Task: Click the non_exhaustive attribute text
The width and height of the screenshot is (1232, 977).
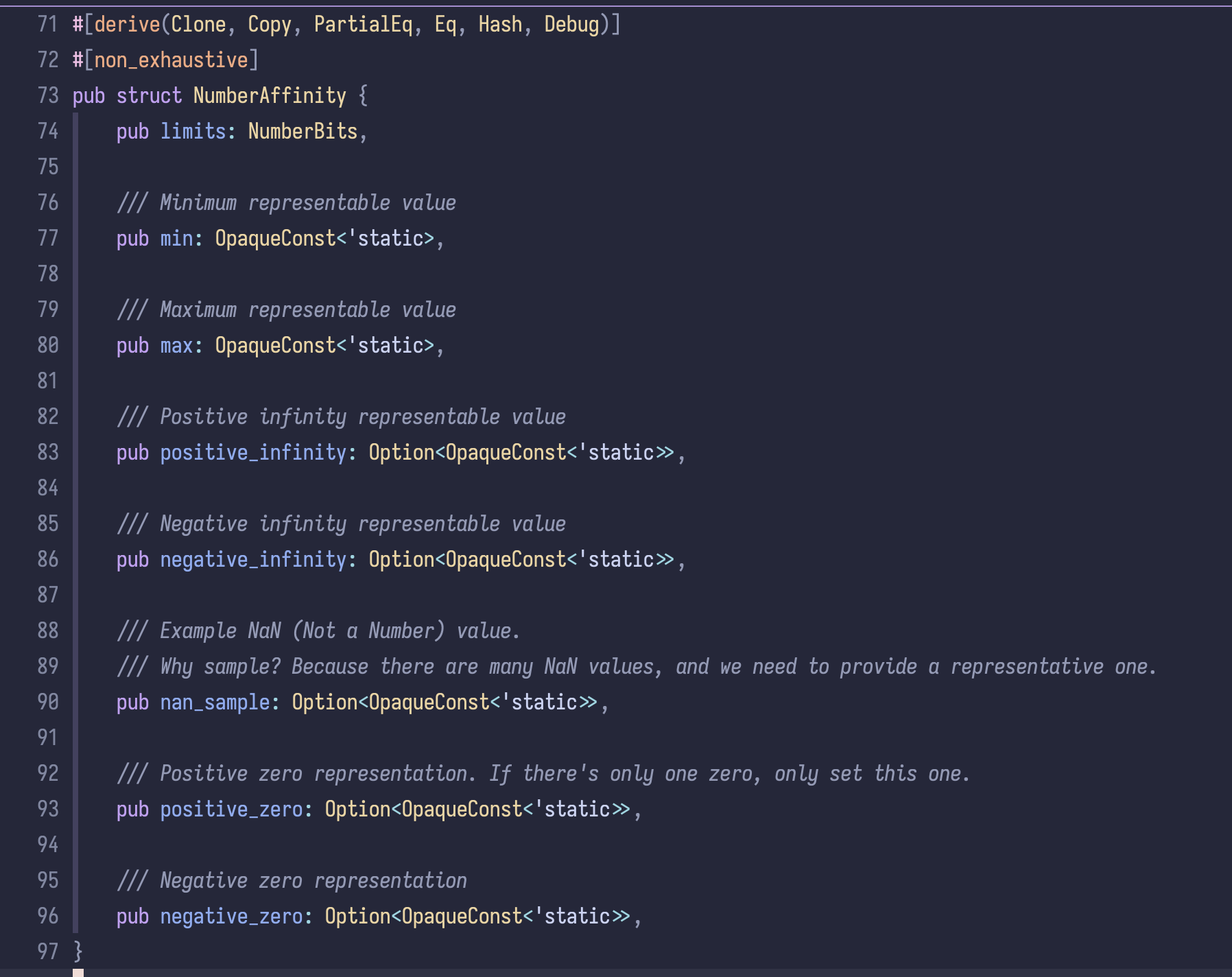Action: (171, 60)
